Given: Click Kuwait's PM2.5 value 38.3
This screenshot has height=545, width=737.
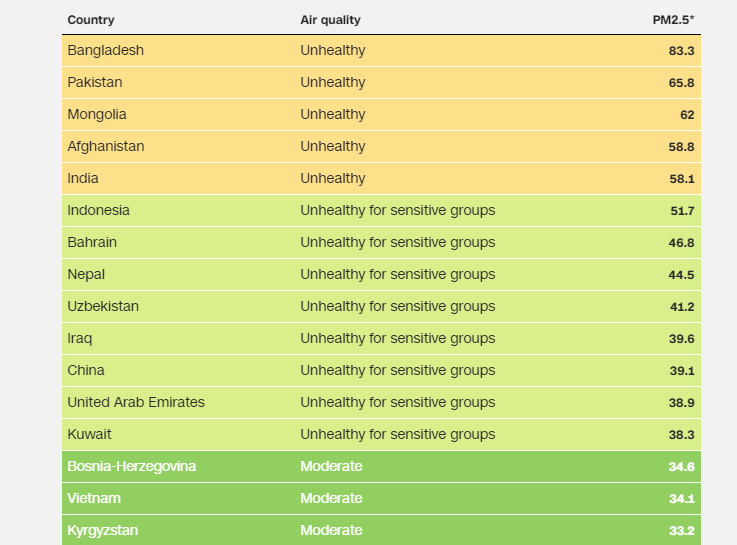Looking at the screenshot, I should 681,435.
